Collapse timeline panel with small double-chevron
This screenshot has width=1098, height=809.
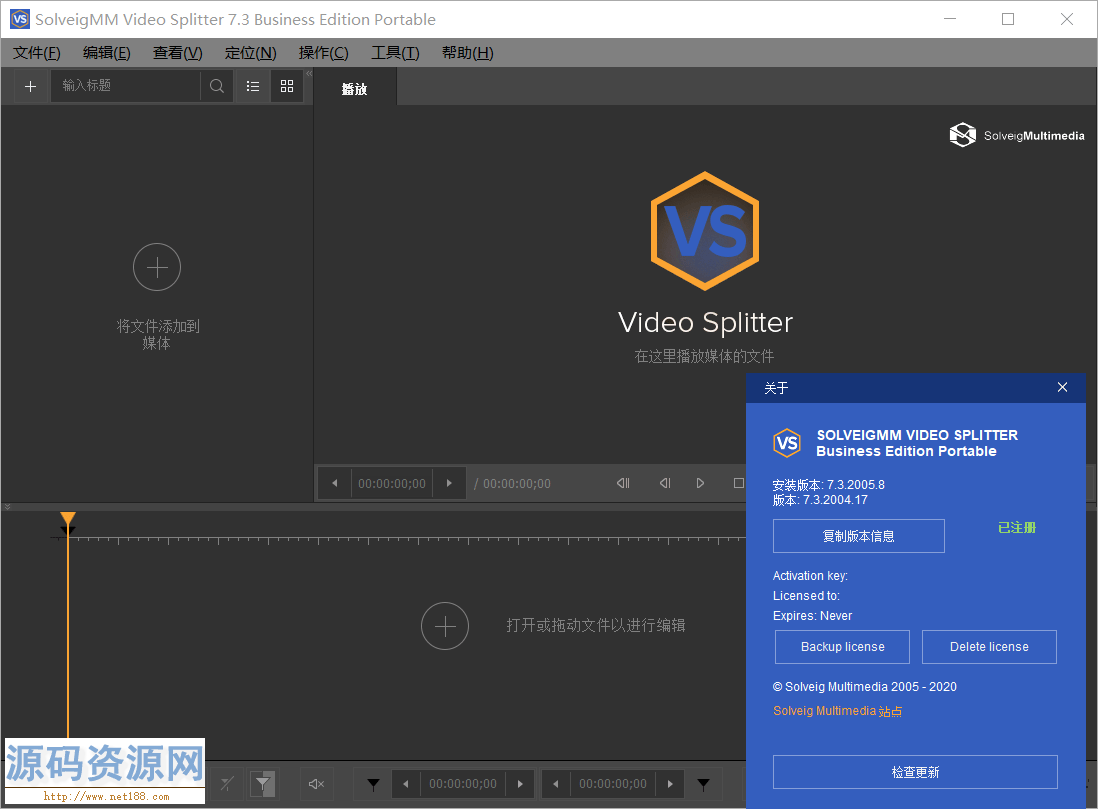pos(7,506)
